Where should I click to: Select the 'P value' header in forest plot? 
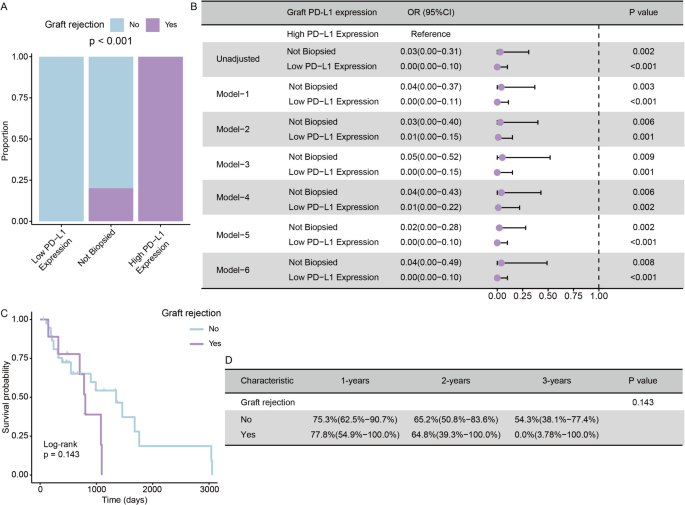[x=641, y=12]
